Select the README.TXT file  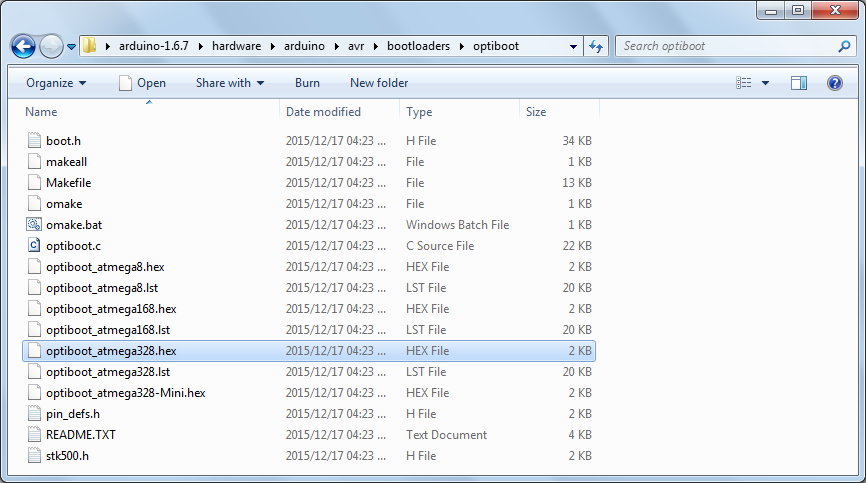tap(81, 435)
